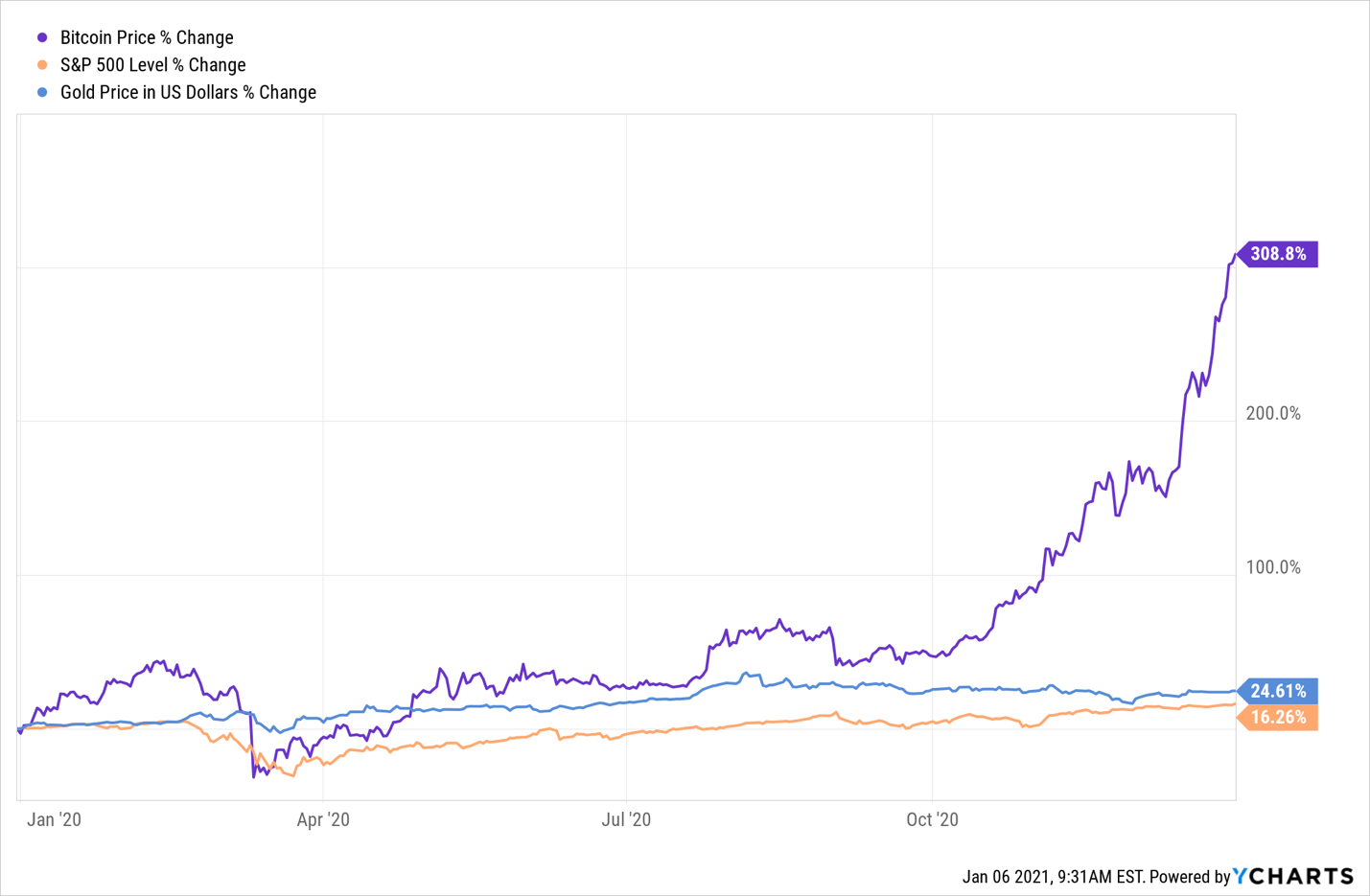Click the Bitcoin line's March 2020 low
1370x896 pixels.
[x=254, y=776]
